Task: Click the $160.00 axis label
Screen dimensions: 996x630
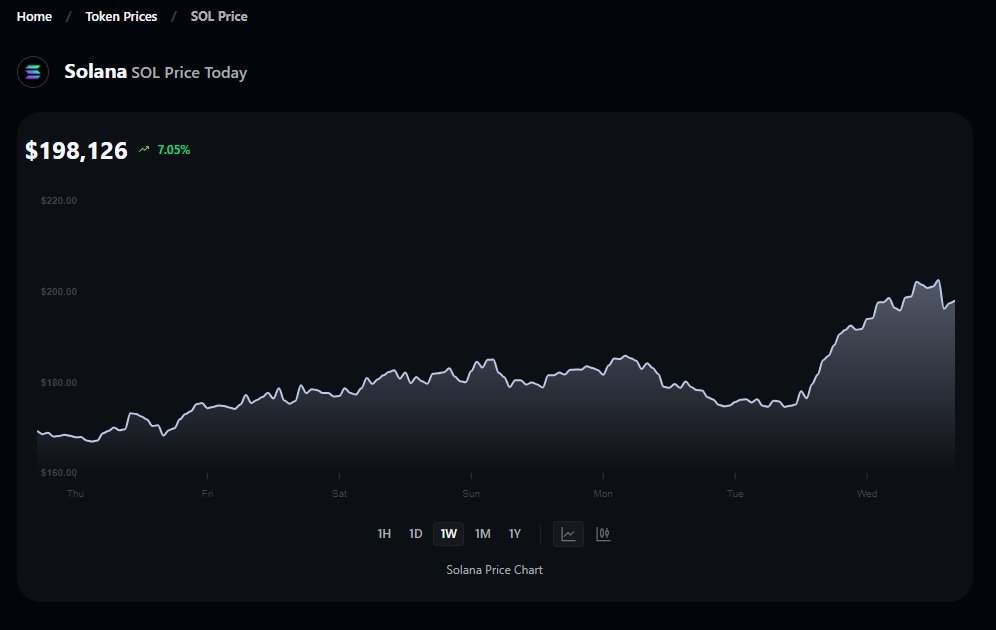Action: [x=59, y=472]
